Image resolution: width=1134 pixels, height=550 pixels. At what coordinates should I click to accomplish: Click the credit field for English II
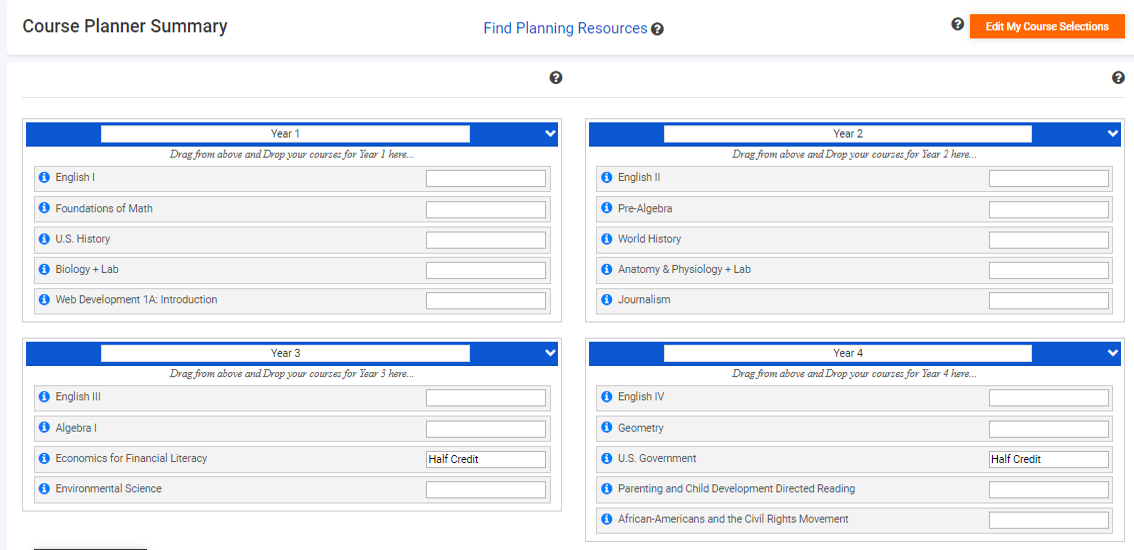click(1048, 179)
